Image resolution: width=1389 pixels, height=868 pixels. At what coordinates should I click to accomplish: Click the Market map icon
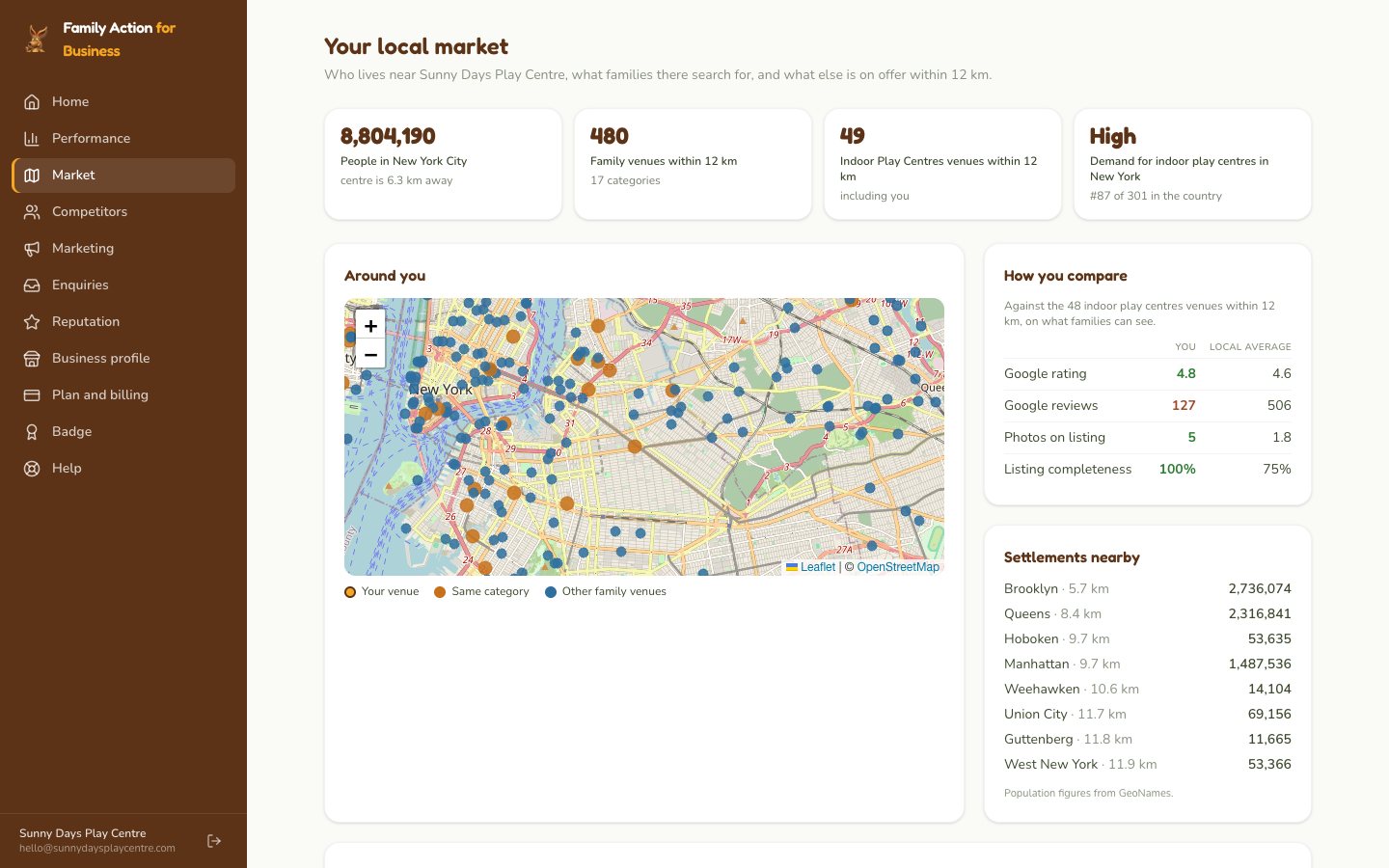point(32,175)
